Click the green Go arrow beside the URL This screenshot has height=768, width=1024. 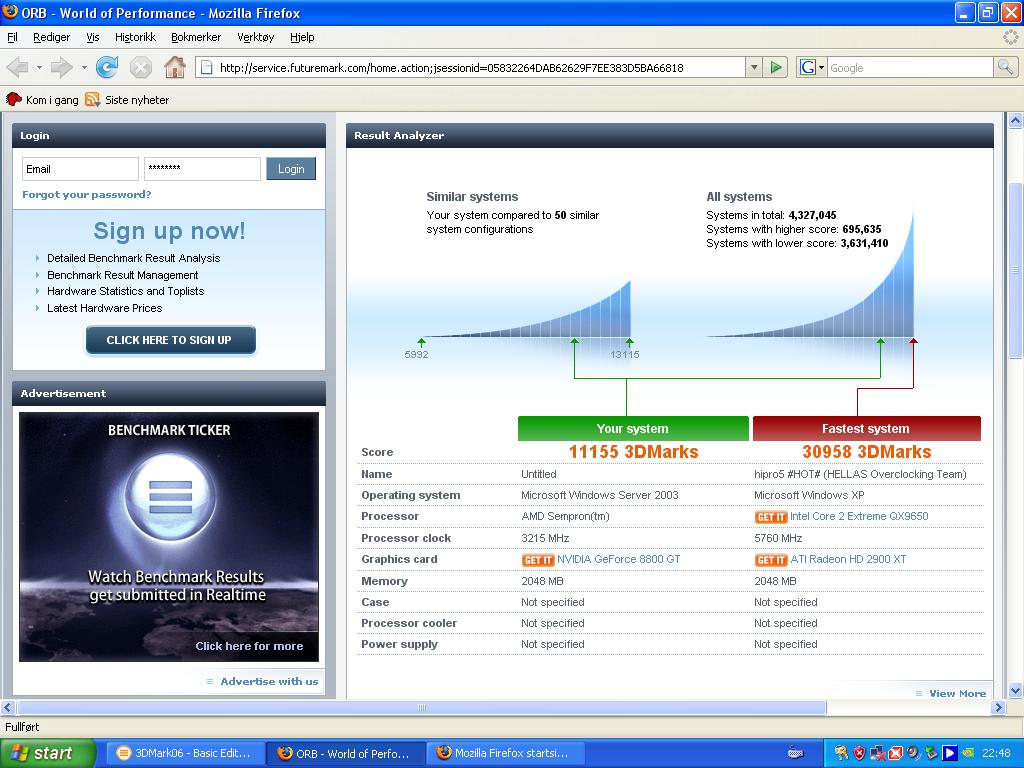pos(776,67)
